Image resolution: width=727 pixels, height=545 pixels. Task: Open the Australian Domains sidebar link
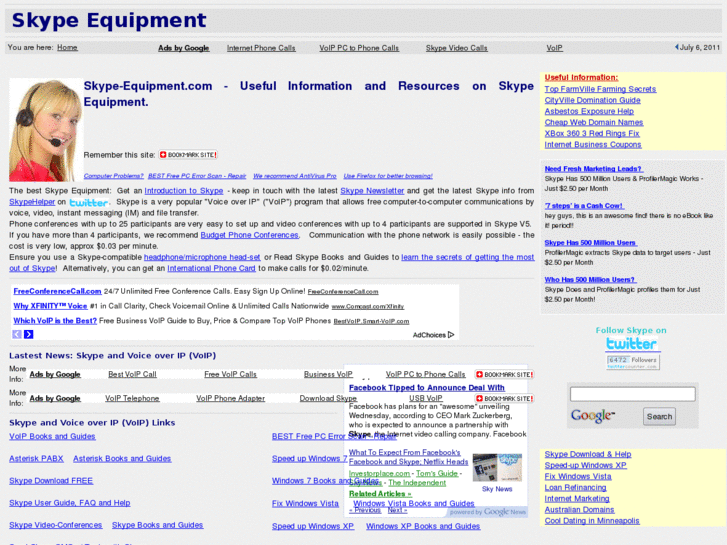580,510
